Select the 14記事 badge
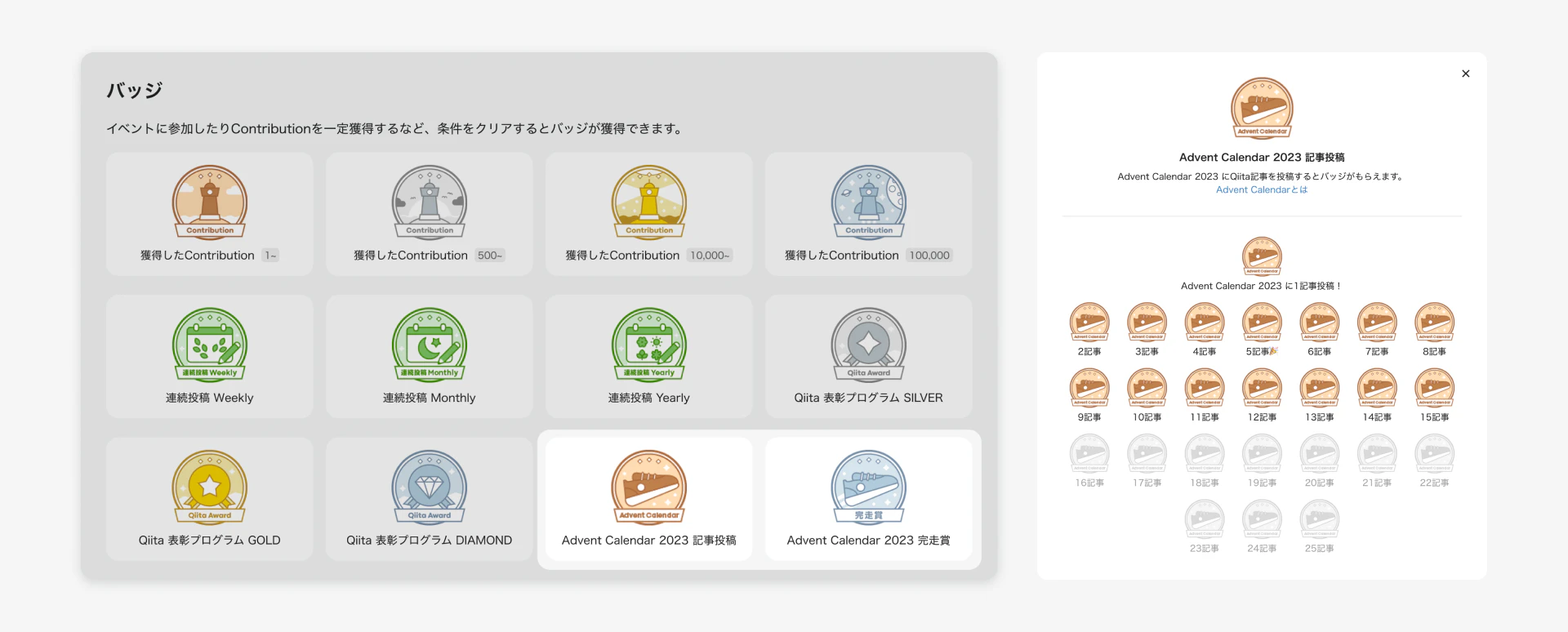Viewport: 1568px width, 632px height. coord(1377,388)
